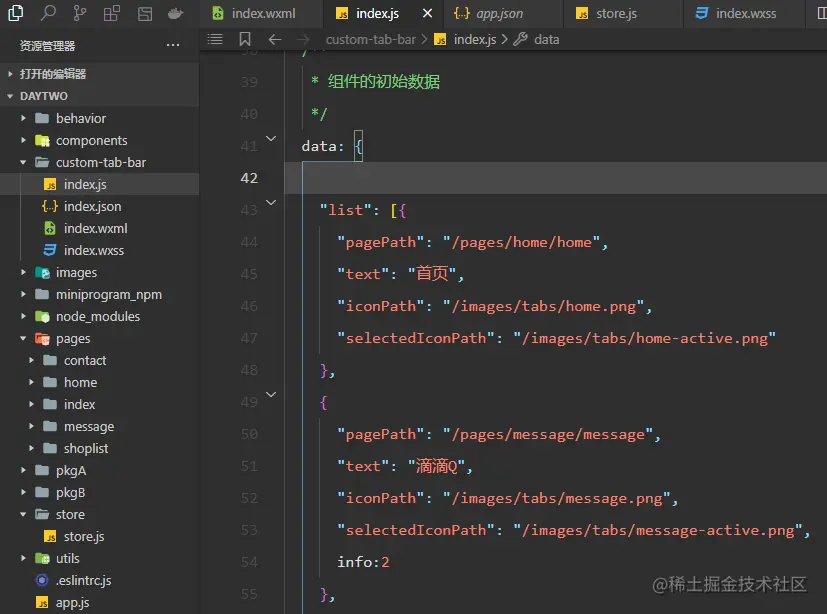827x614 pixels.
Task: Open index.wxml in the file tree
Action: (x=95, y=228)
